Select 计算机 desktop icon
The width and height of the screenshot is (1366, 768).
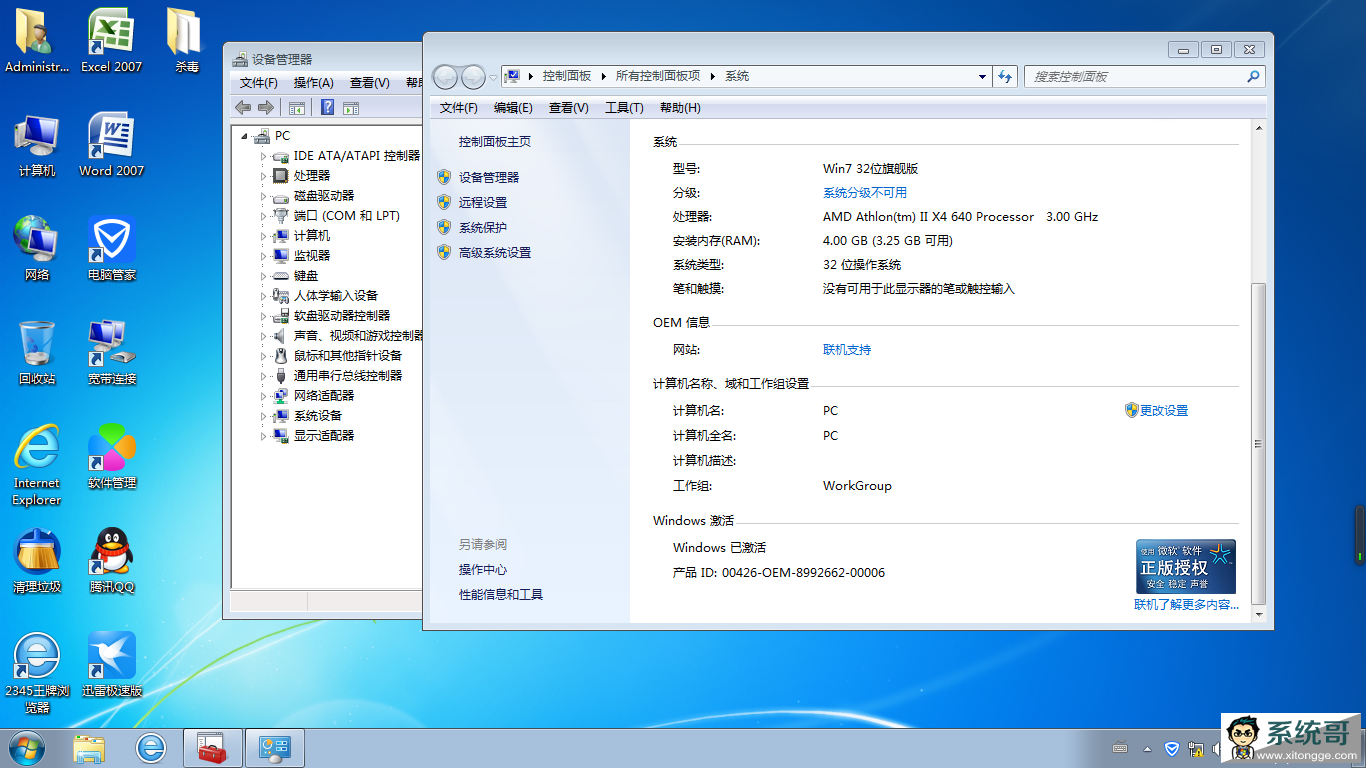click(37, 145)
